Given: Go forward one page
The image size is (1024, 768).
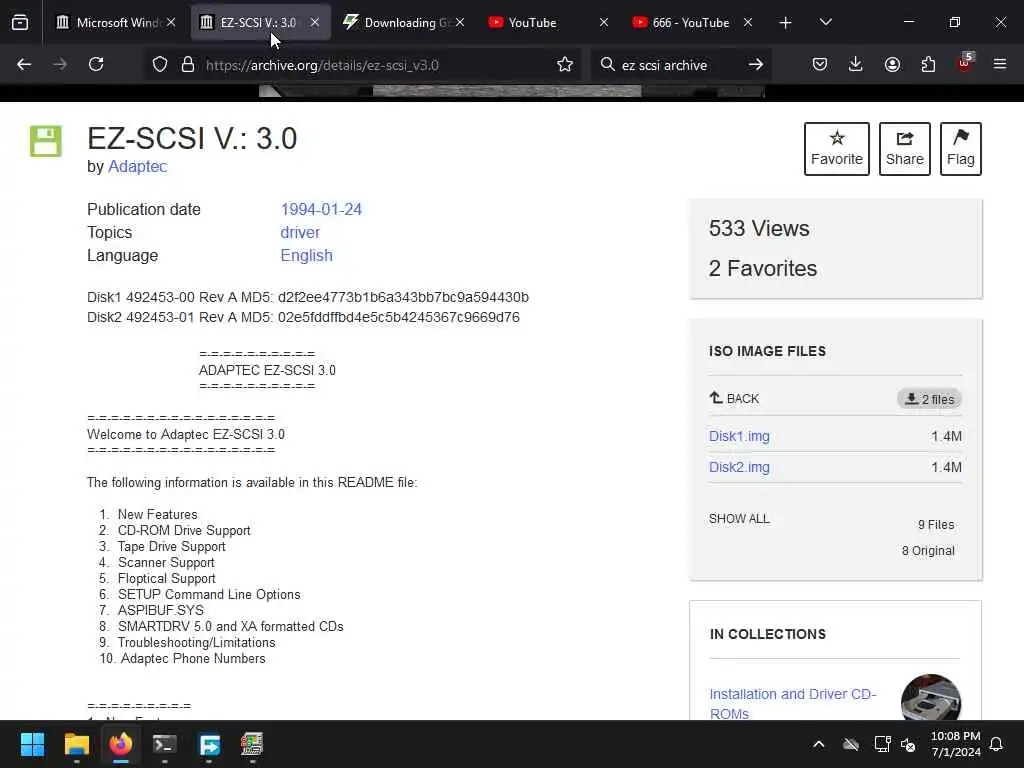Looking at the screenshot, I should pyautogui.click(x=60, y=64).
